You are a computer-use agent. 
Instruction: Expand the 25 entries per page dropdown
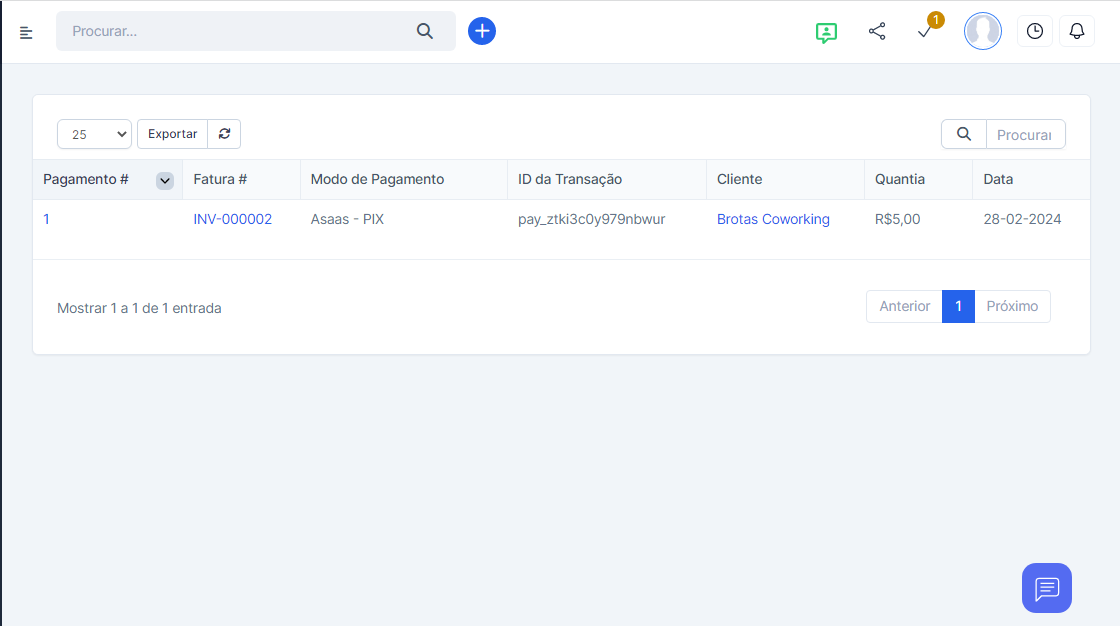pyautogui.click(x=95, y=134)
